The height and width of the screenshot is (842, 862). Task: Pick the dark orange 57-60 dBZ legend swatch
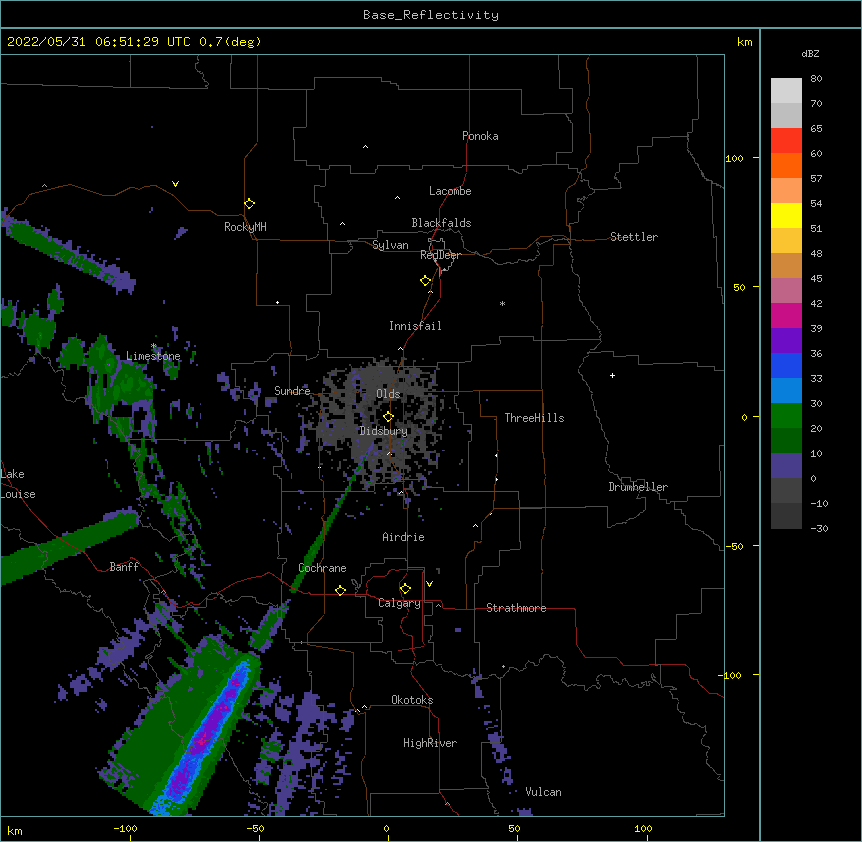pyautogui.click(x=786, y=165)
